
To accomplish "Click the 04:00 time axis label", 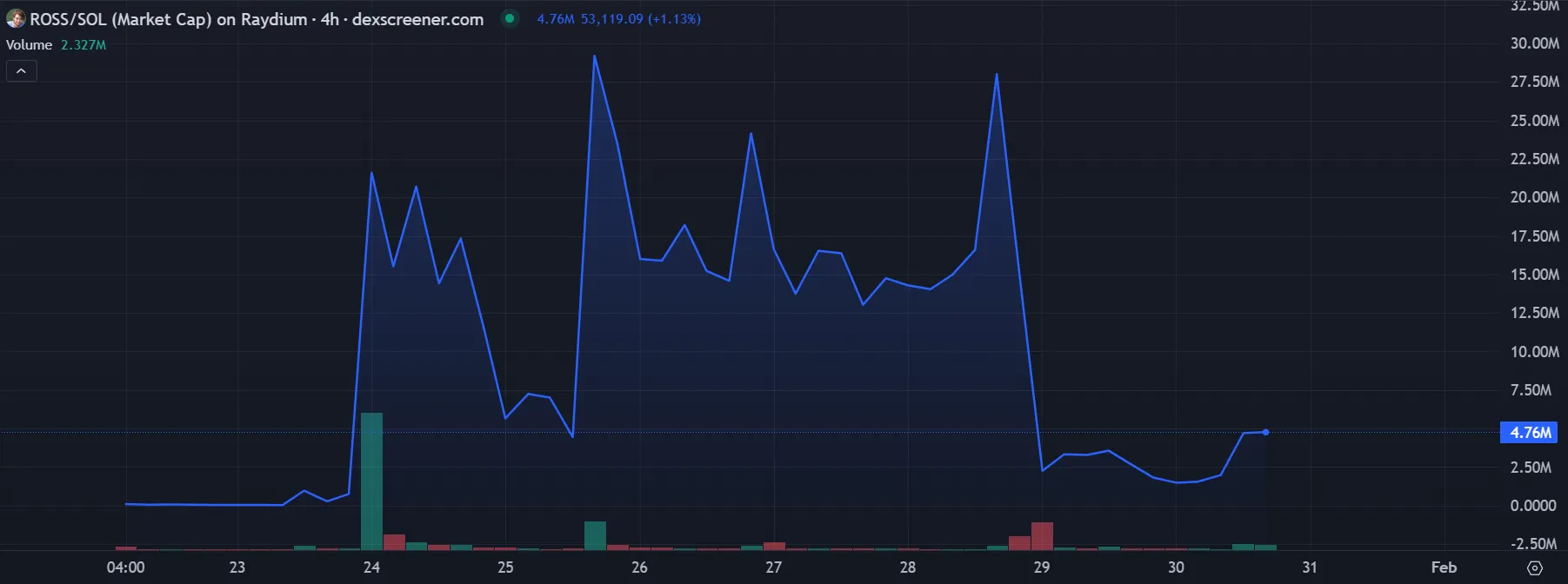I will click(126, 567).
